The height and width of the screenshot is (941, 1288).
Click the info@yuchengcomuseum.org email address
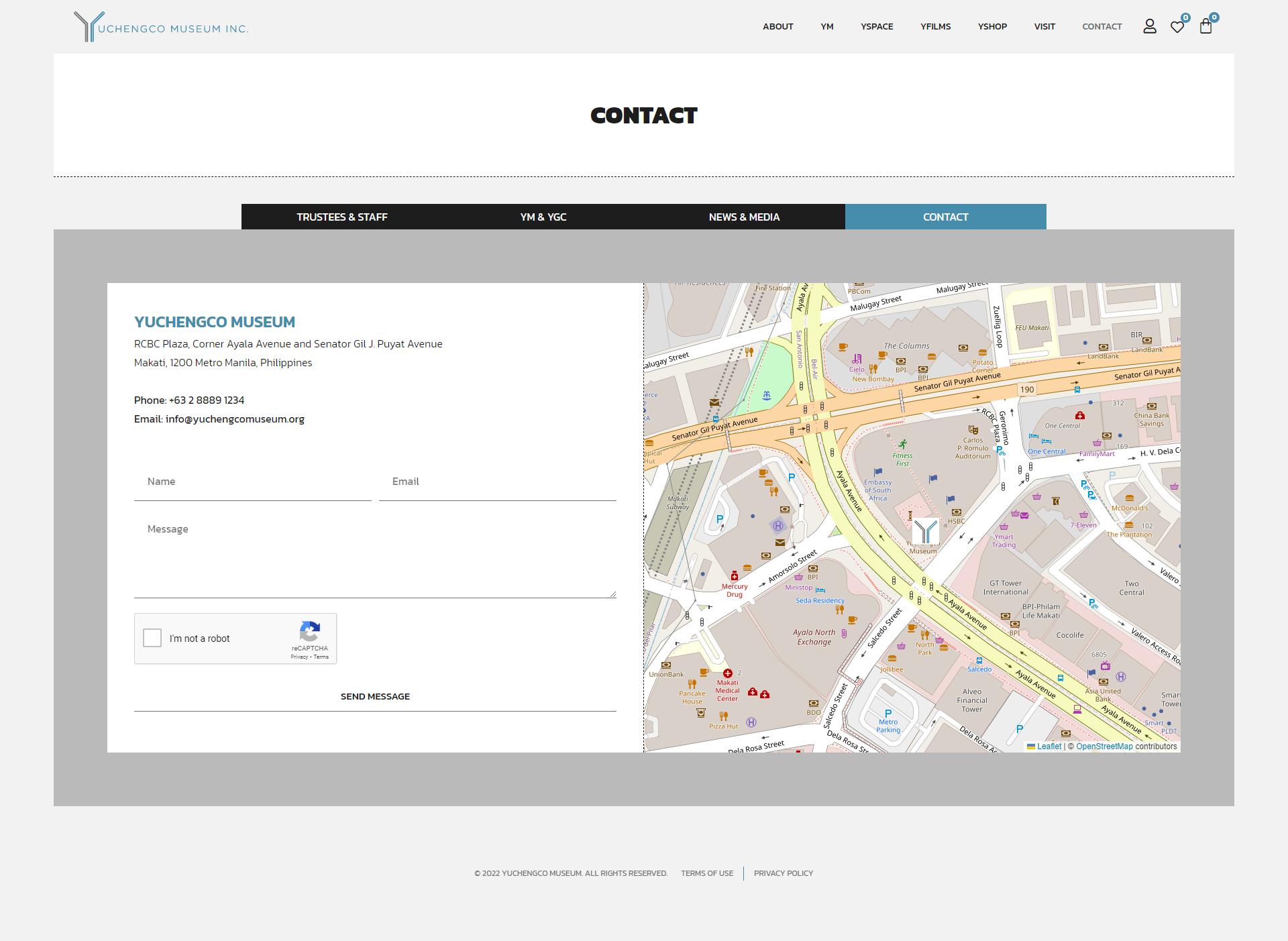click(235, 419)
